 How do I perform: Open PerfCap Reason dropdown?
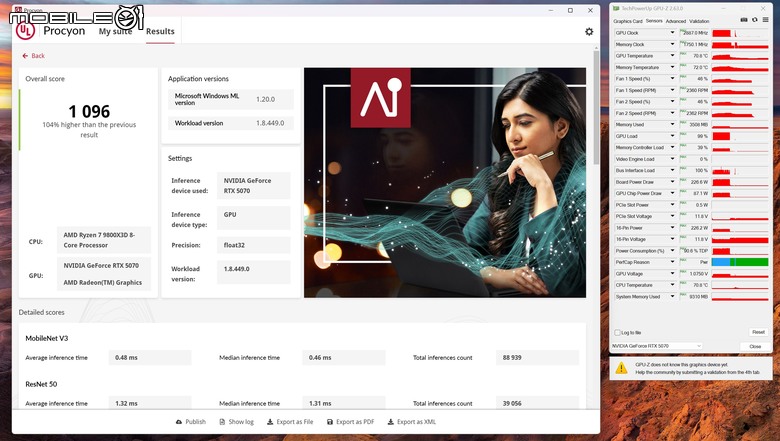click(x=672, y=262)
